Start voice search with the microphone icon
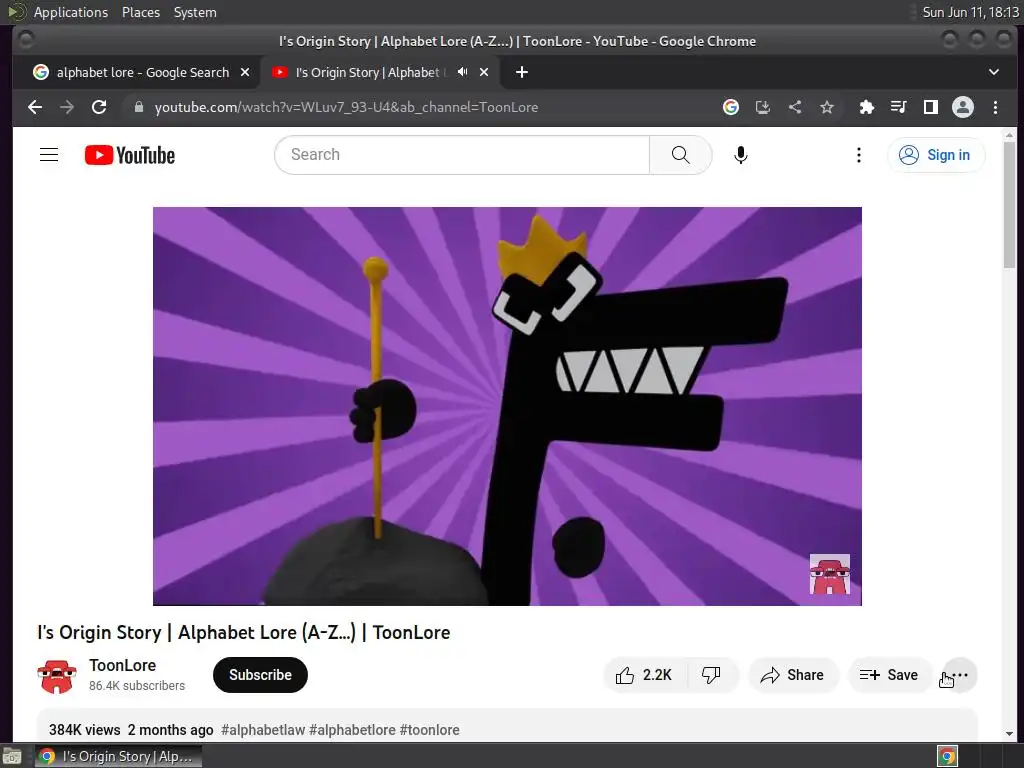Viewport: 1024px width, 768px height. [741, 155]
